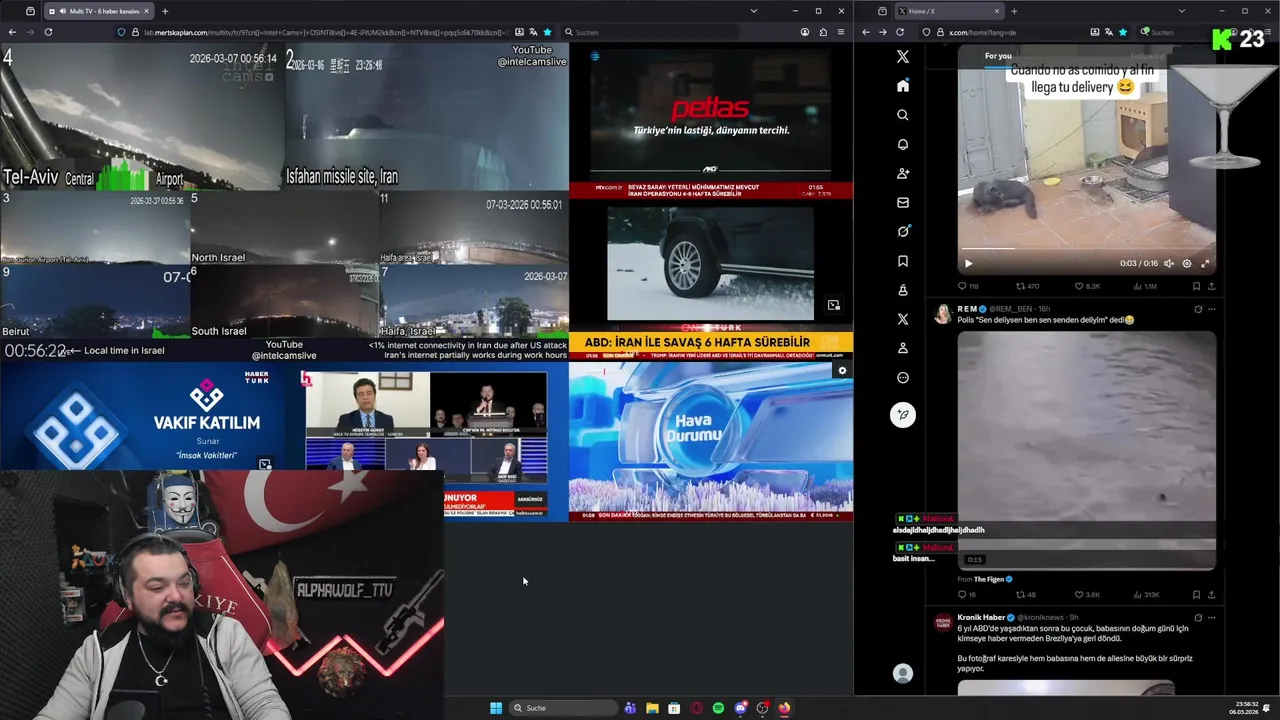Click the X logo atop the sidebar

(x=903, y=57)
